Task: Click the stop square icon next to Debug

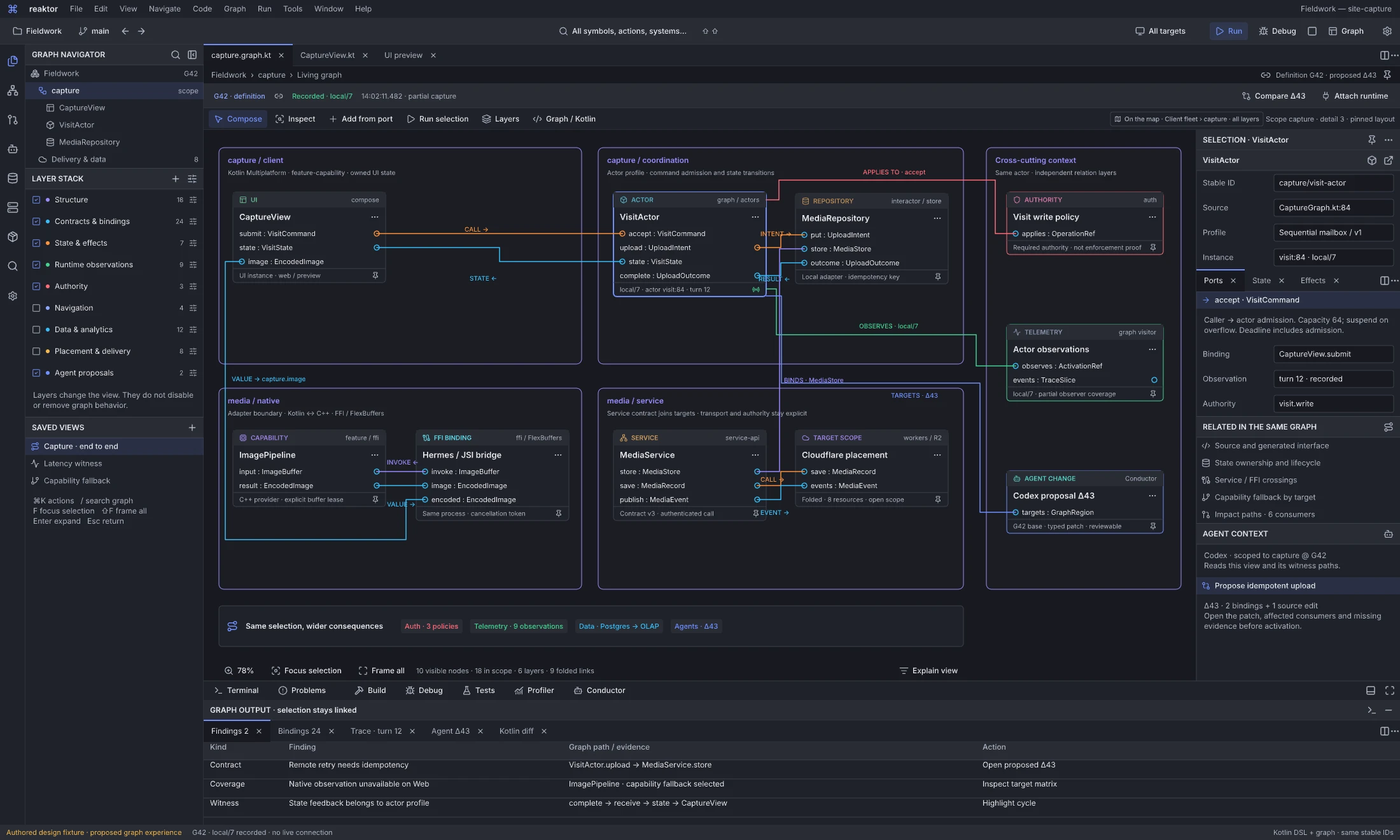Action: (x=1312, y=31)
